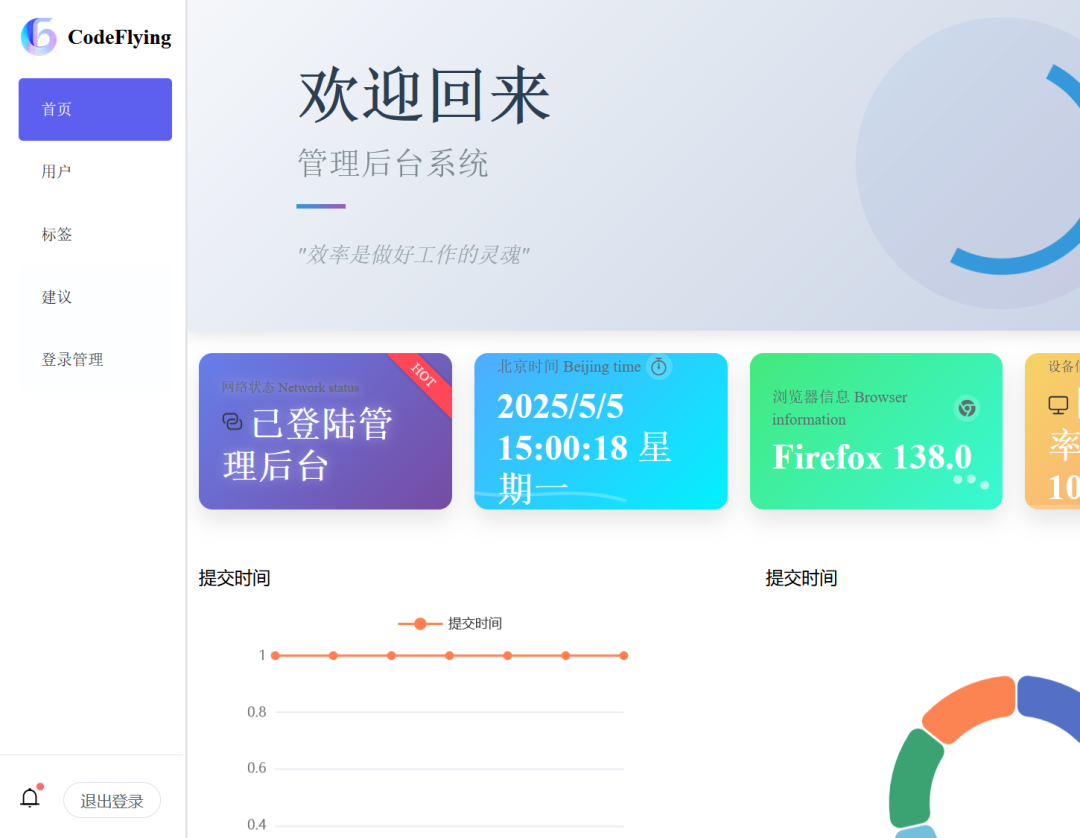Open the 用户 menu item

tap(95, 172)
